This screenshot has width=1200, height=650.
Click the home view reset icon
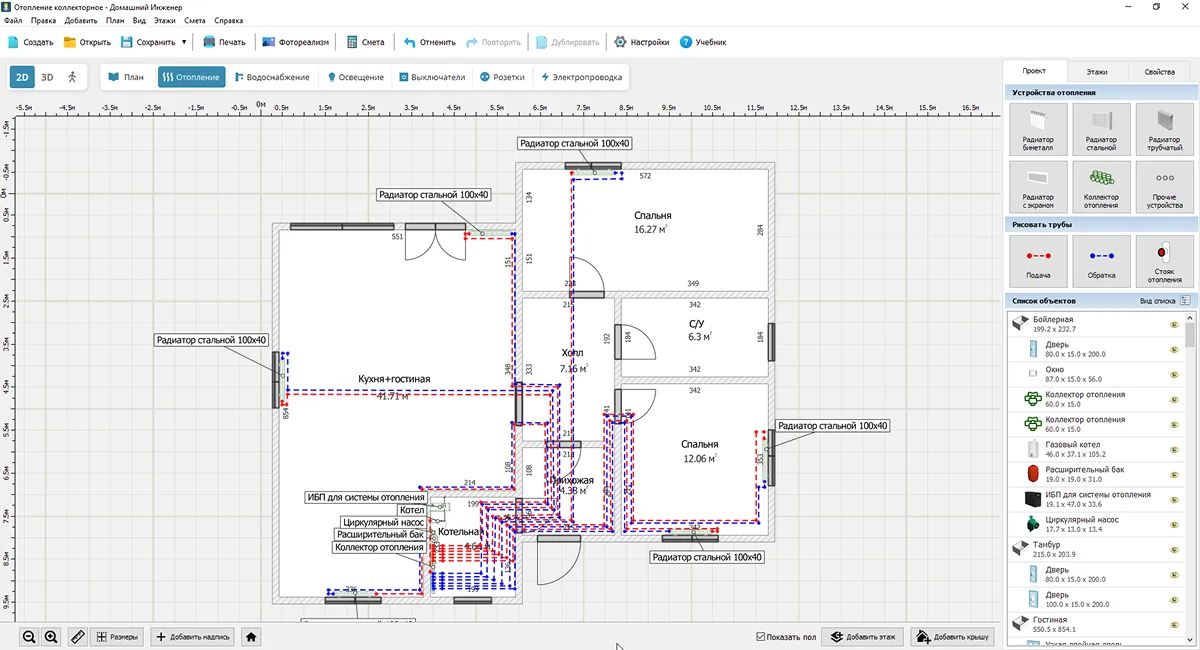click(251, 636)
